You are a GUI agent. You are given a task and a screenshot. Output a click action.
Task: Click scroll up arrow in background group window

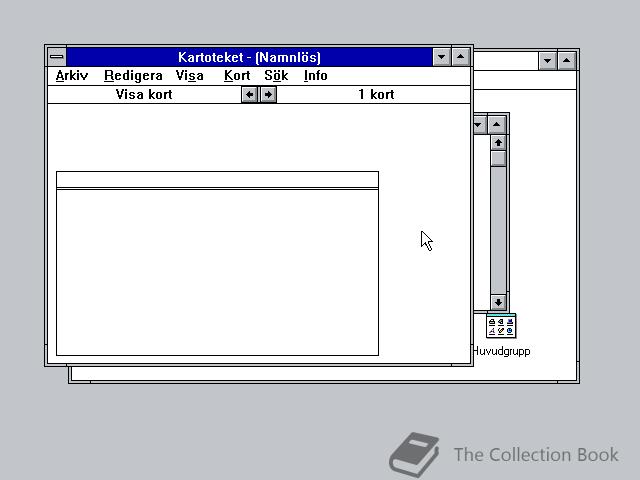click(498, 143)
